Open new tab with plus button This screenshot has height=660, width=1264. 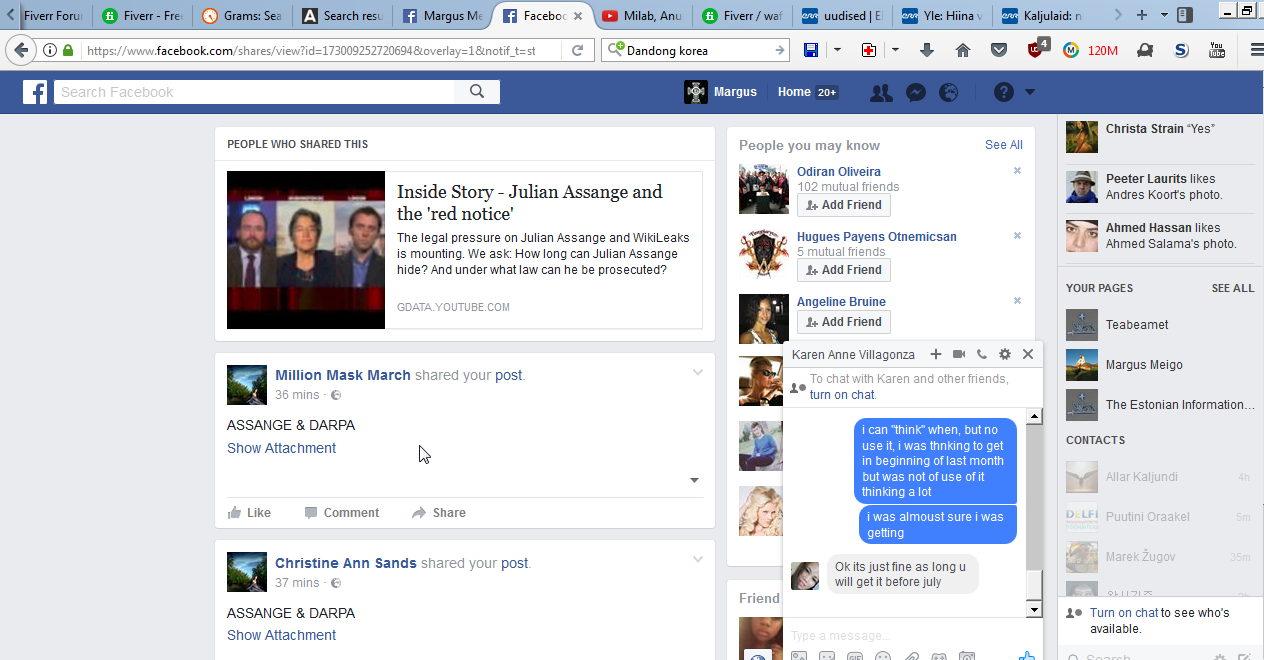click(1140, 15)
